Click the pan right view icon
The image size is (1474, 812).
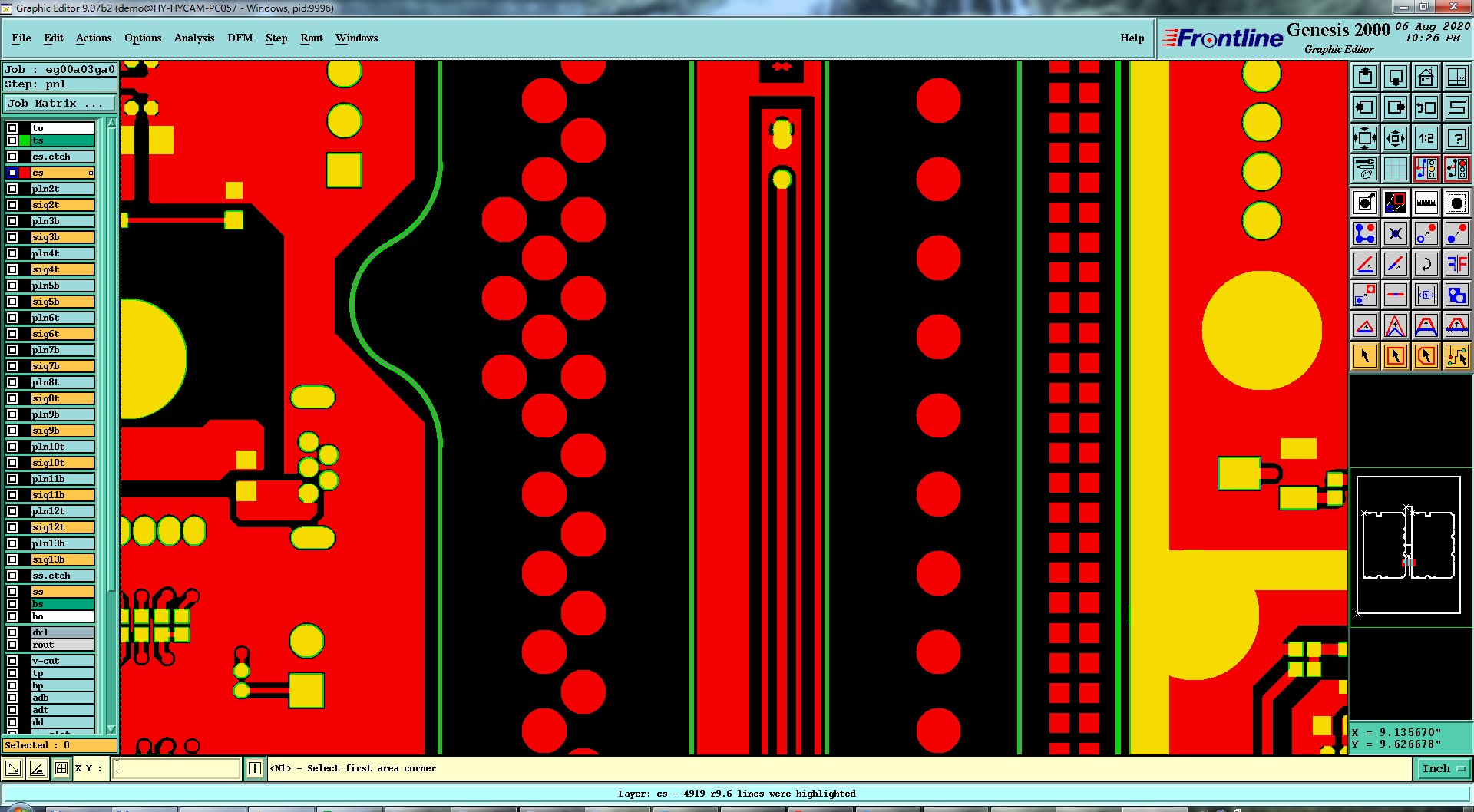click(x=1396, y=107)
